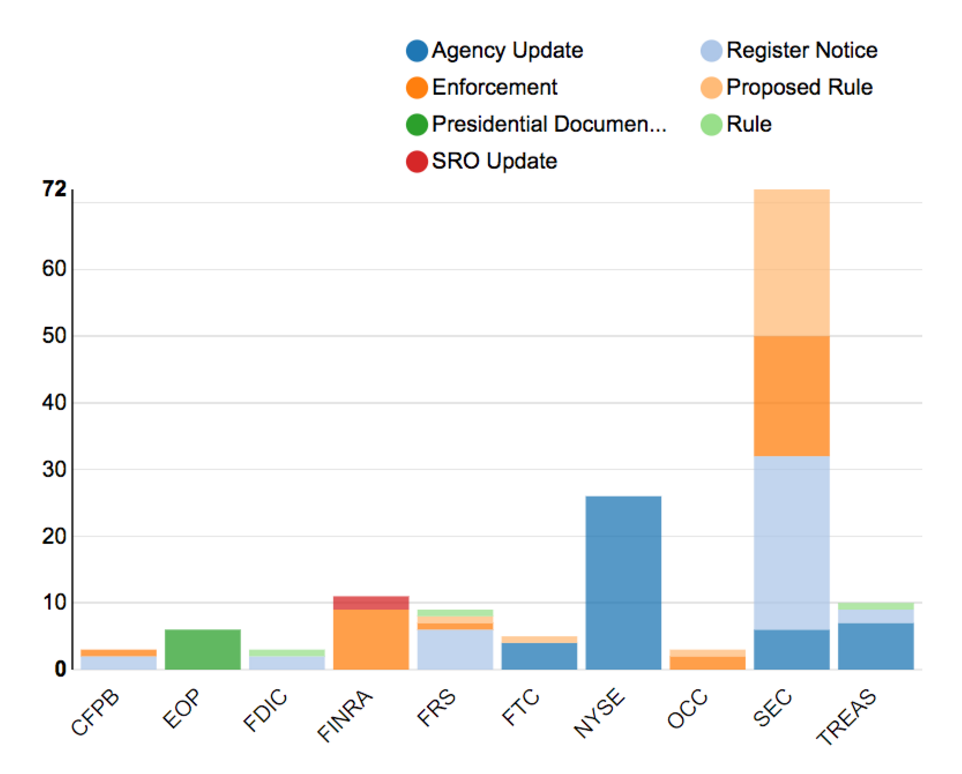
Task: Click the 'SEC' x-axis label
Action: (x=772, y=708)
